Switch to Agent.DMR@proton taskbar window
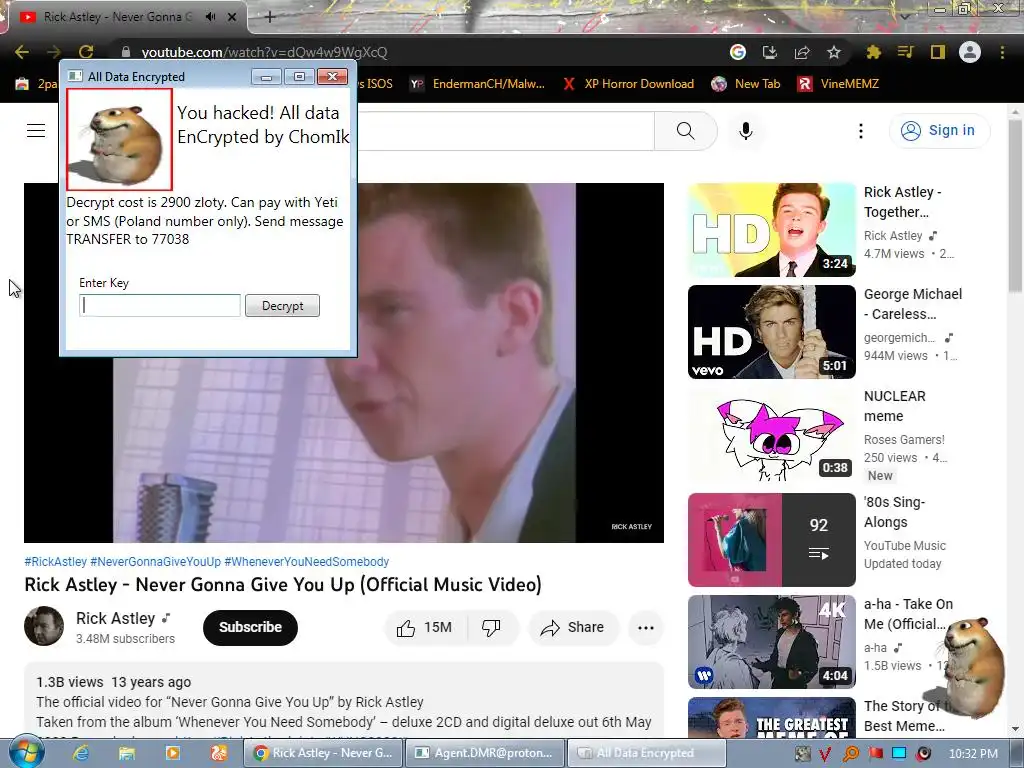 pos(484,753)
